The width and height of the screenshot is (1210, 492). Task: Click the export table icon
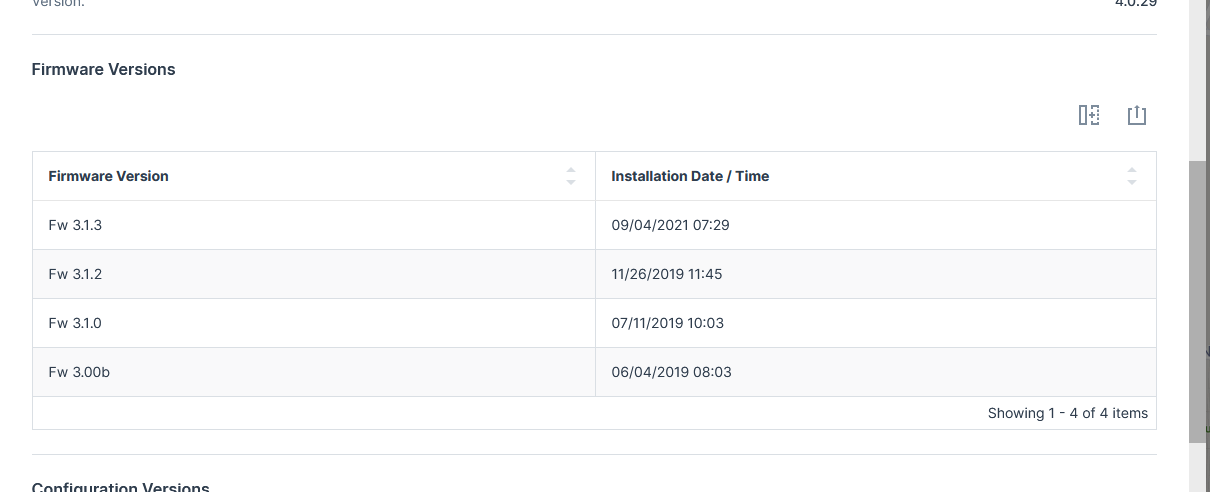[x=1136, y=116]
